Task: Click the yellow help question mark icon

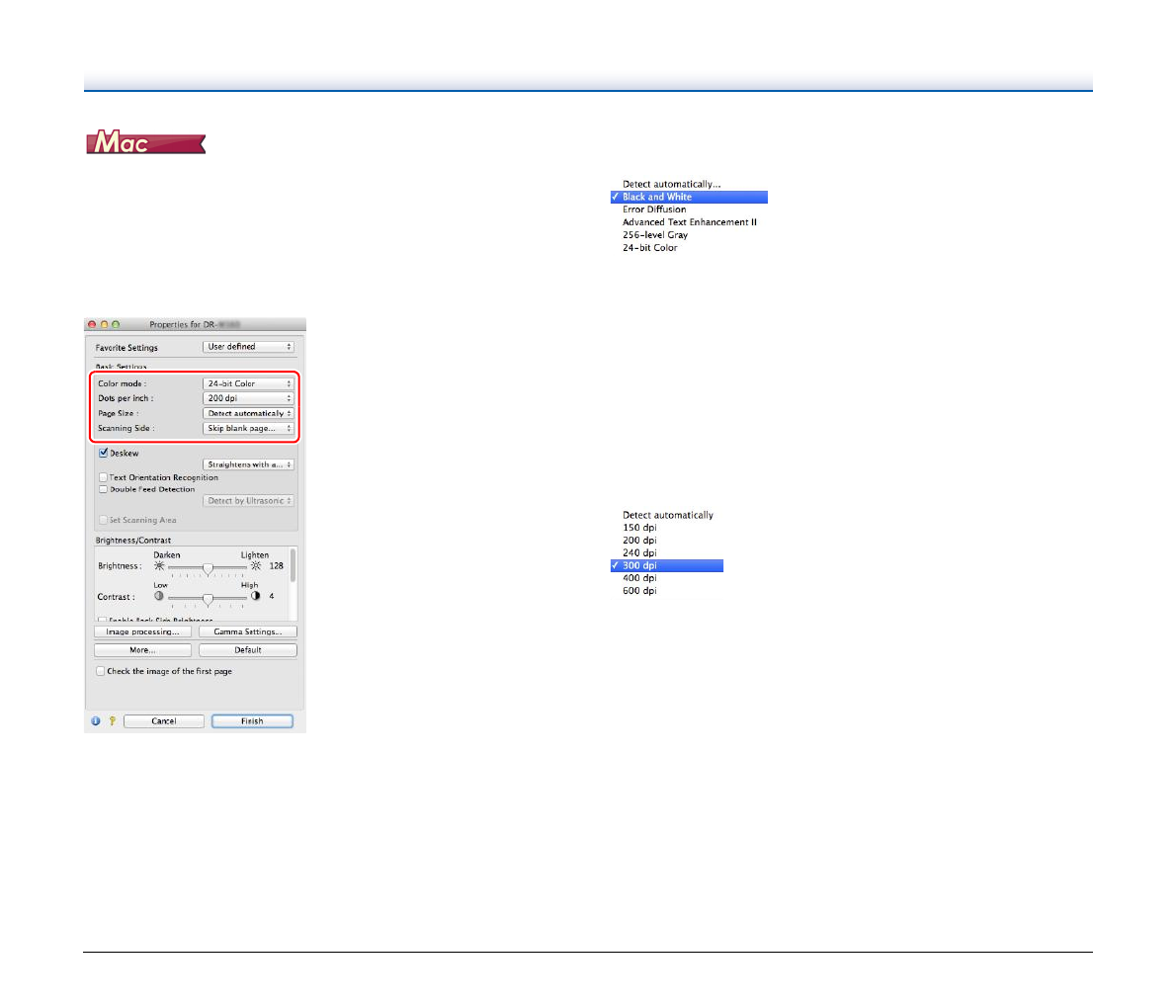Action: click(x=112, y=721)
